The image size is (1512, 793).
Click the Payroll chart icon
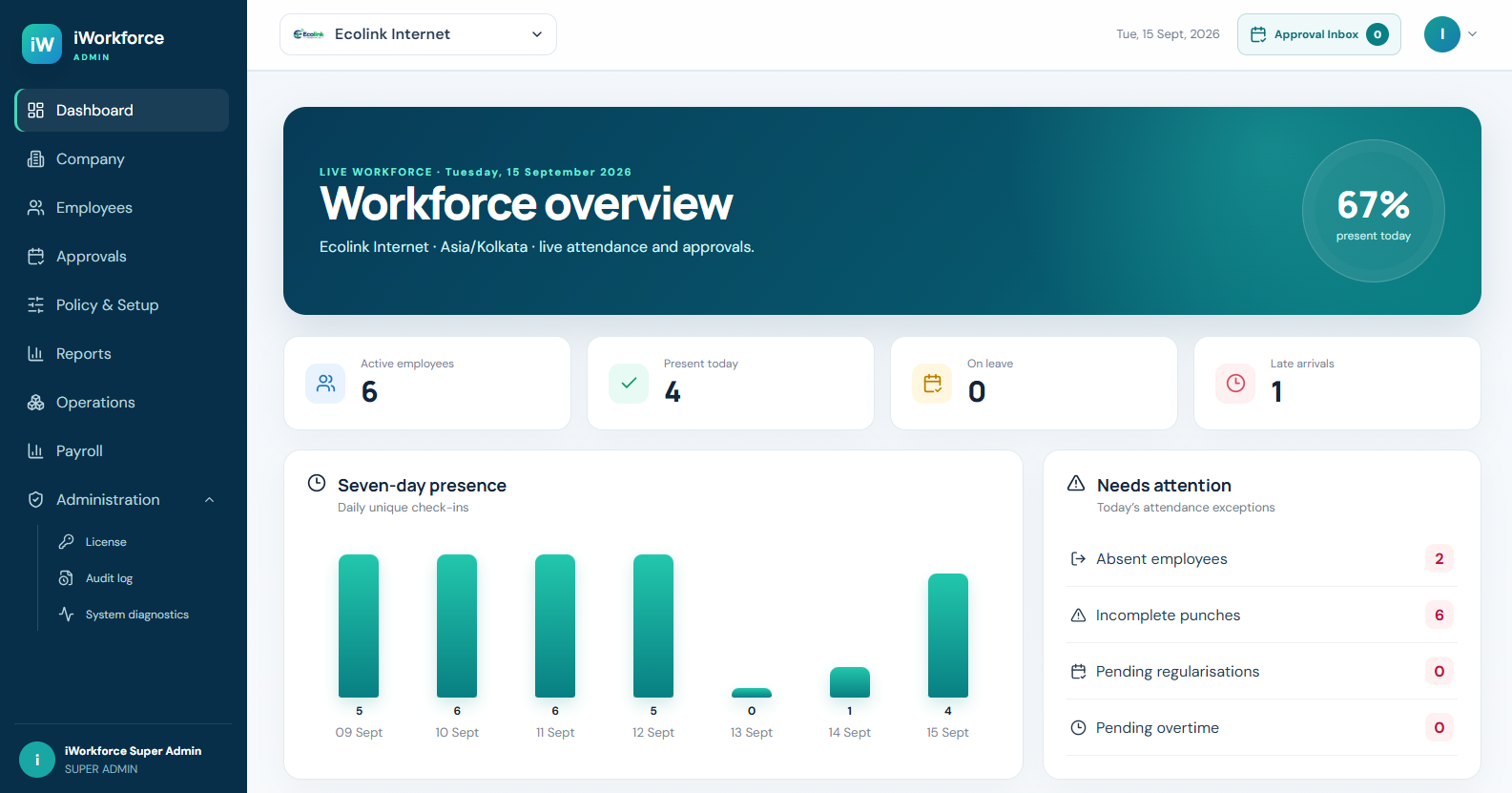36,450
